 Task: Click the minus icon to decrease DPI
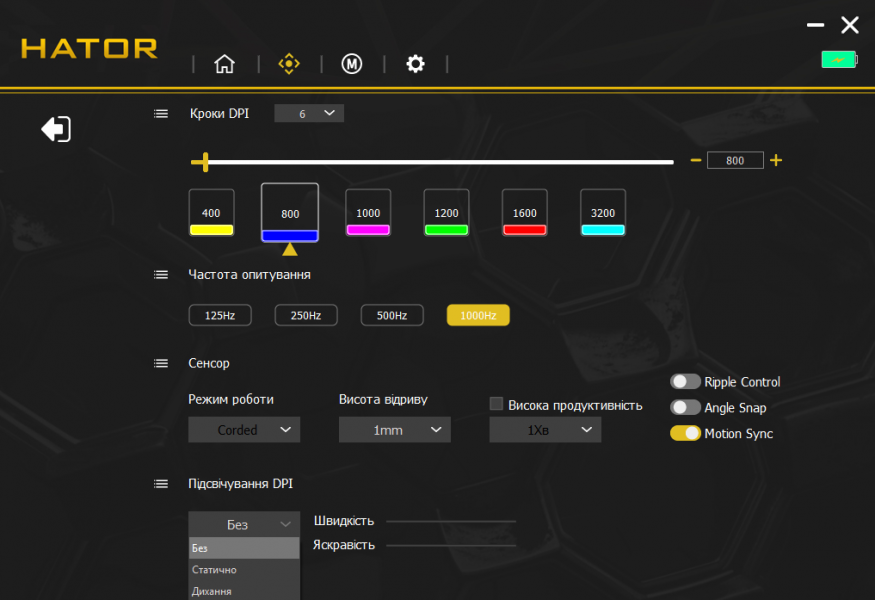696,161
